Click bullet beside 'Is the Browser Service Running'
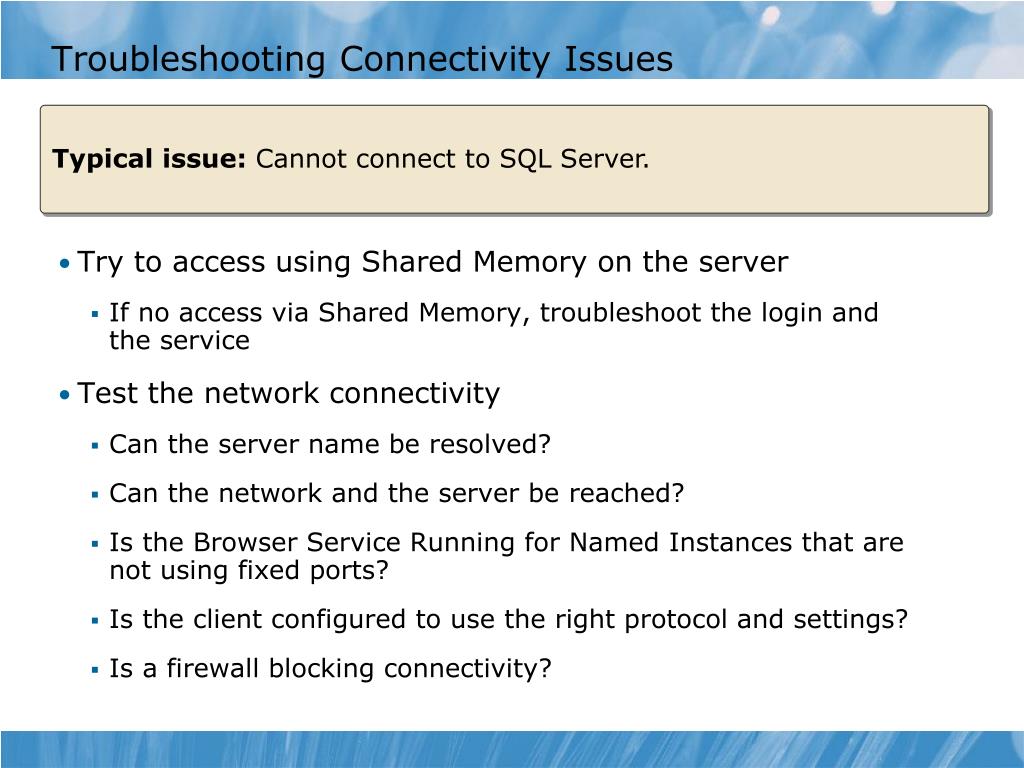The height and width of the screenshot is (768, 1024). point(95,544)
